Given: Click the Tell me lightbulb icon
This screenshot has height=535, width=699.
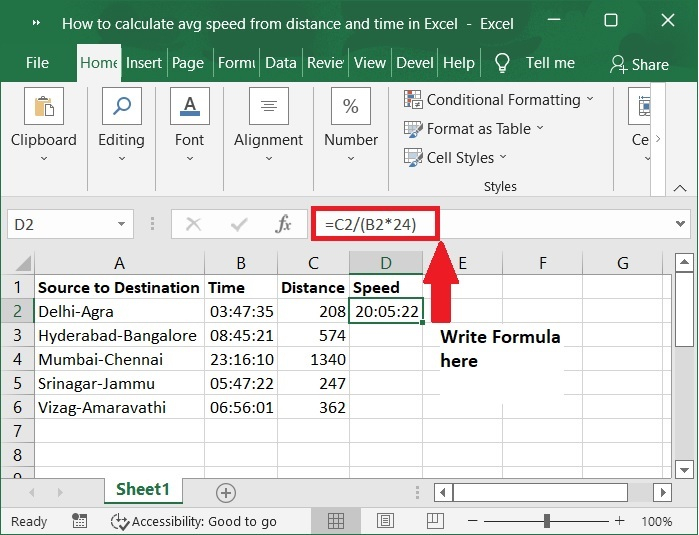Looking at the screenshot, I should [x=502, y=63].
